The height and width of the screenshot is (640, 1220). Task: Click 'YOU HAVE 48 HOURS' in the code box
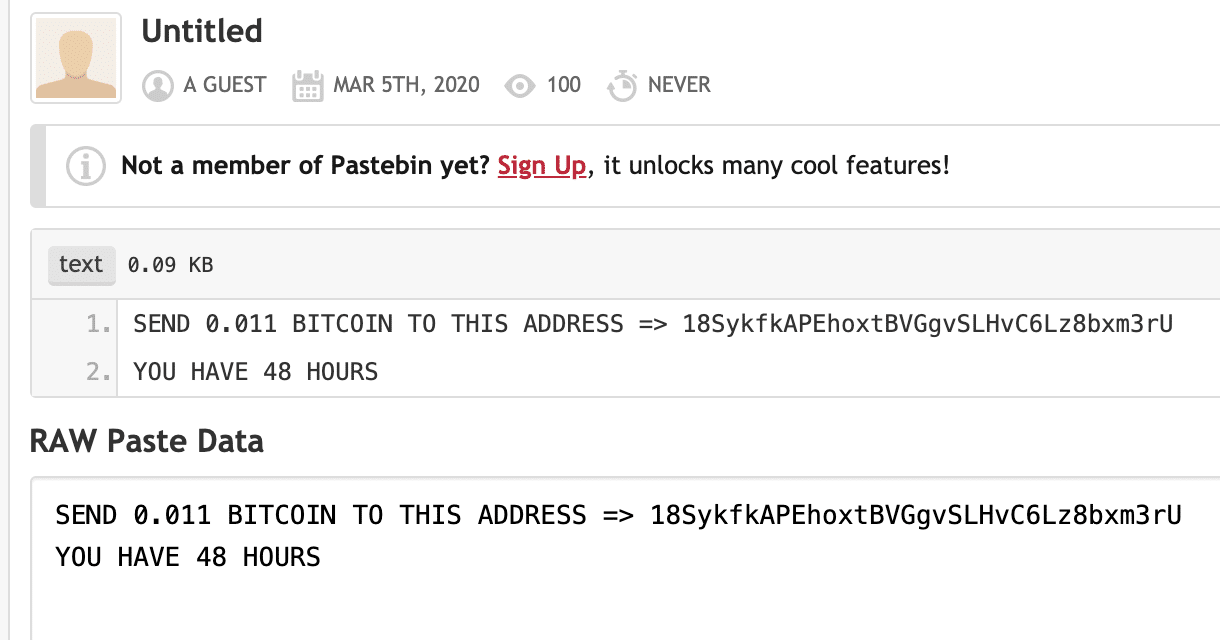256,373
